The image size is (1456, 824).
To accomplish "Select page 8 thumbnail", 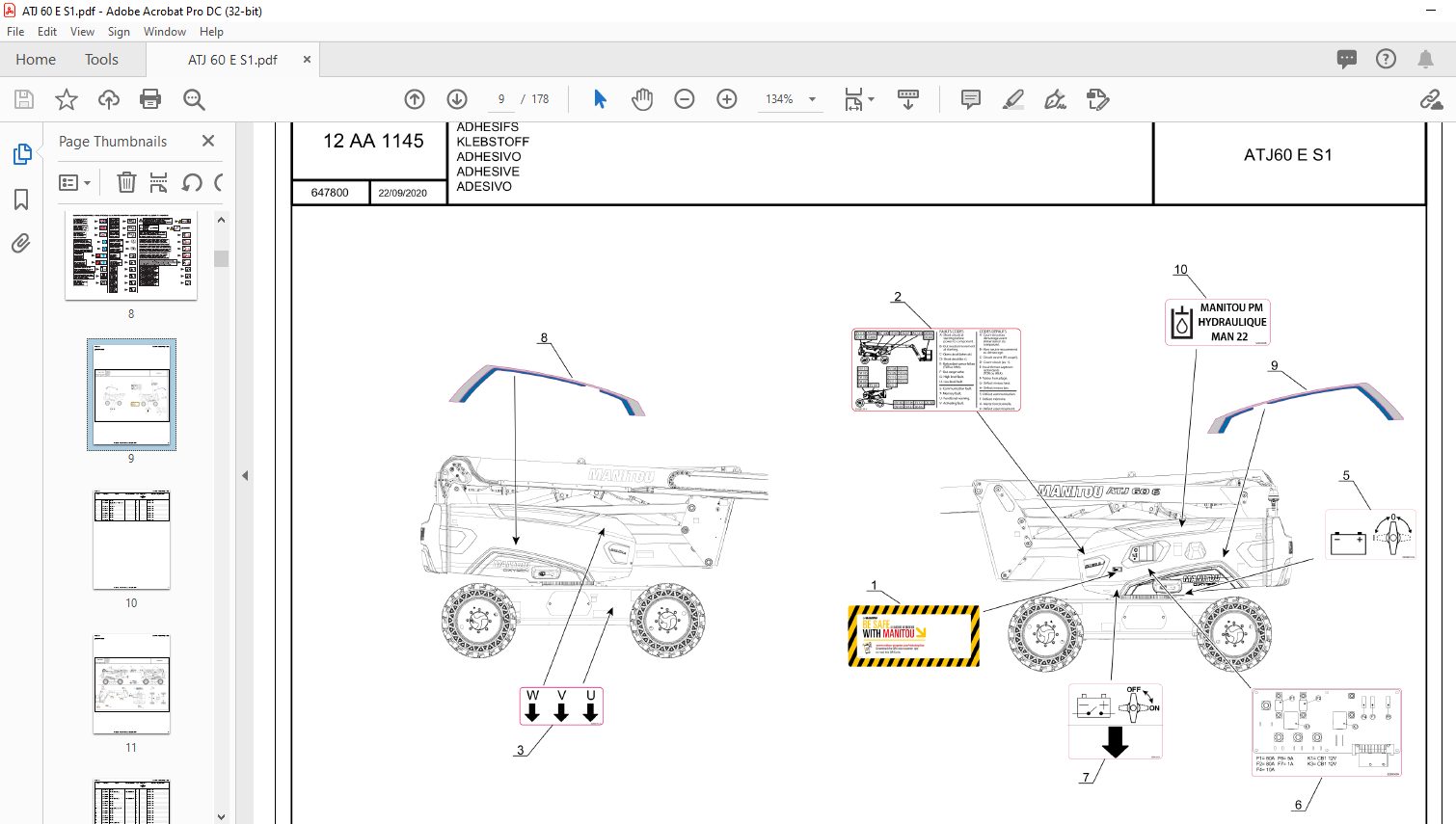I will click(131, 255).
